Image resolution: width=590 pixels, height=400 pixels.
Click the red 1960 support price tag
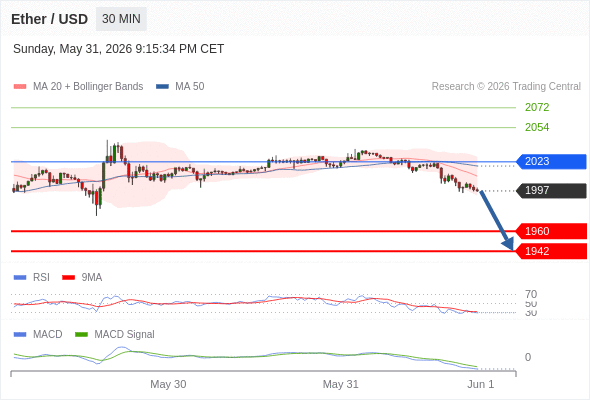click(551, 231)
